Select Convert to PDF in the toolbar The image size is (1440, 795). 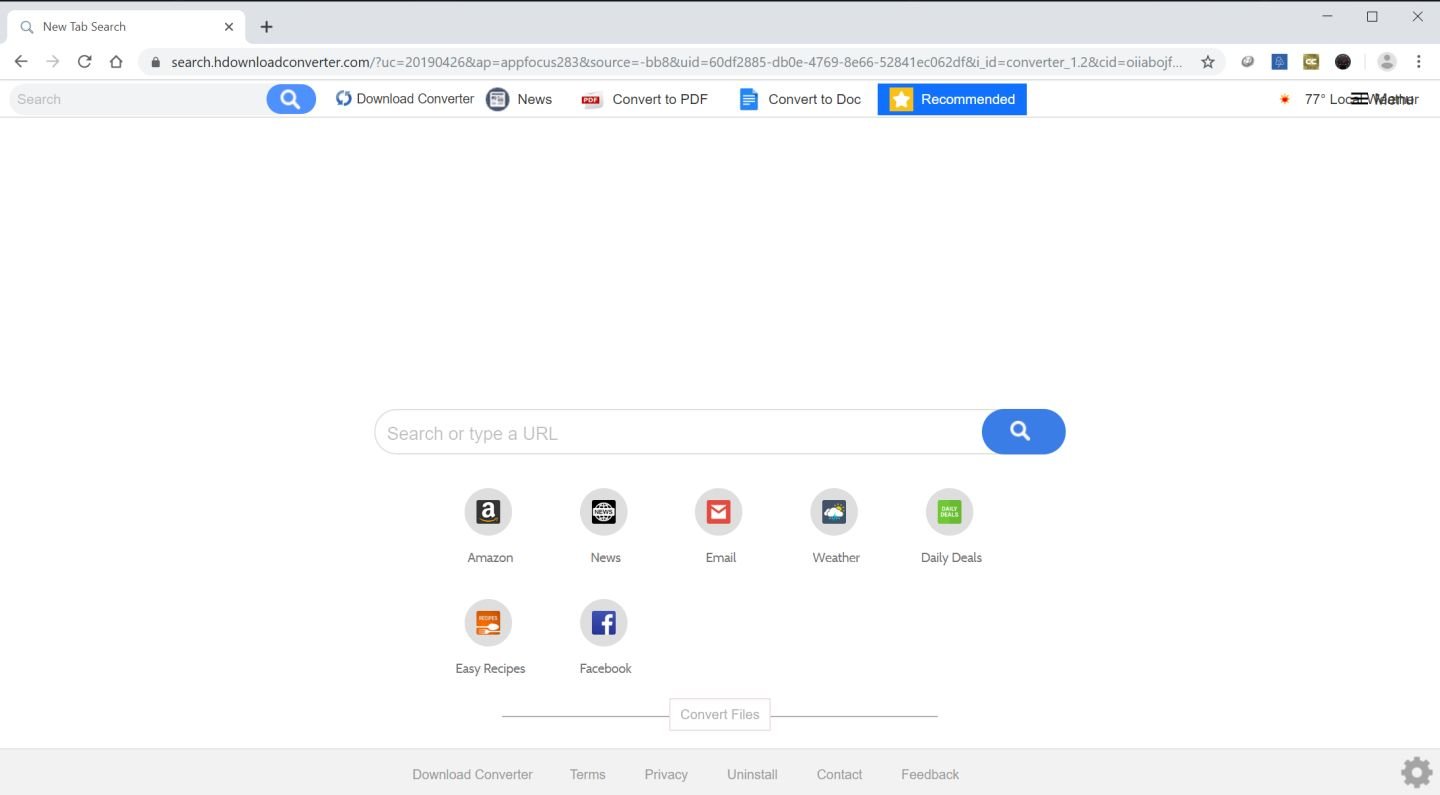pyautogui.click(x=645, y=99)
